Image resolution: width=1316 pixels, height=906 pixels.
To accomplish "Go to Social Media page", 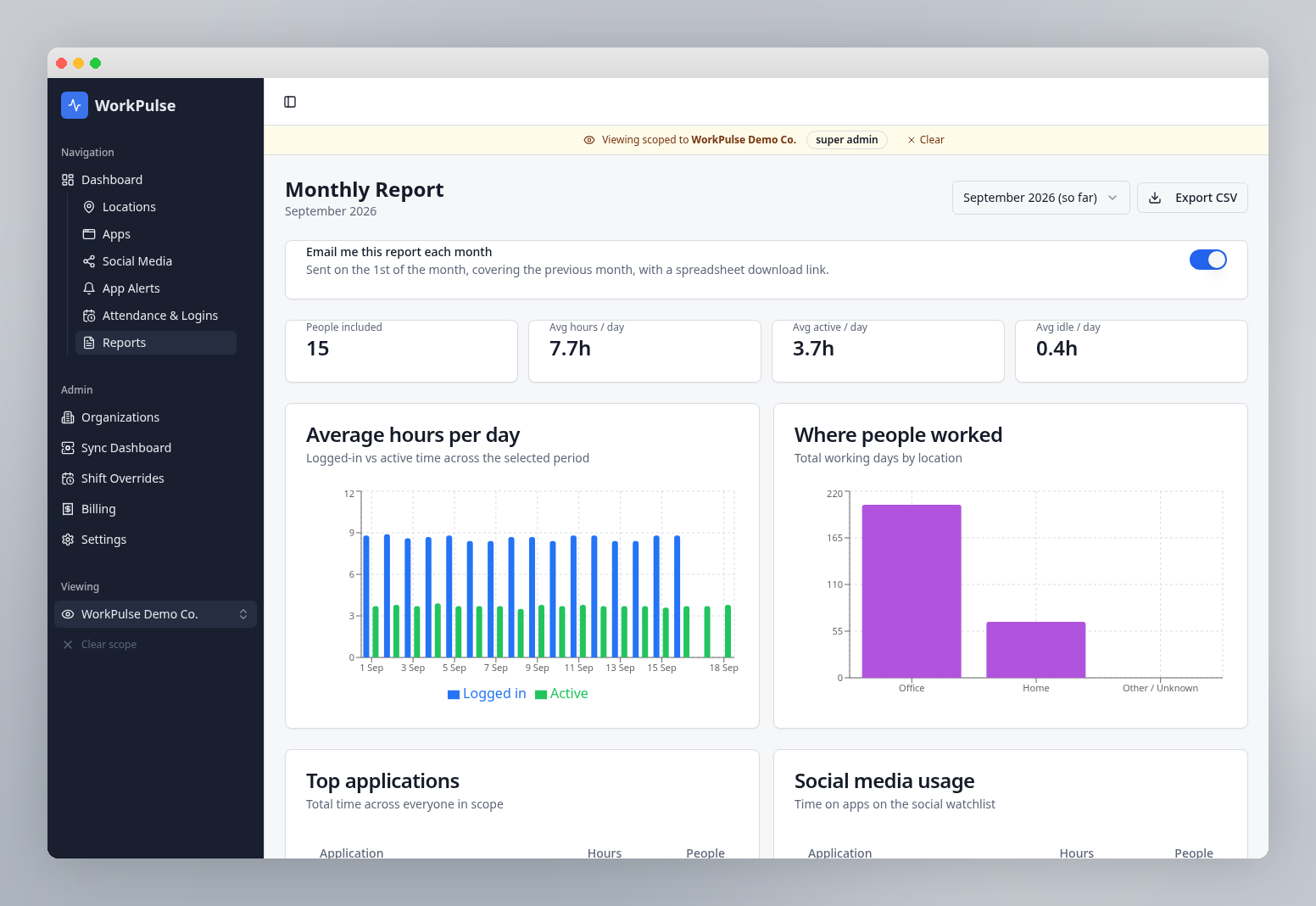I will pos(156,261).
